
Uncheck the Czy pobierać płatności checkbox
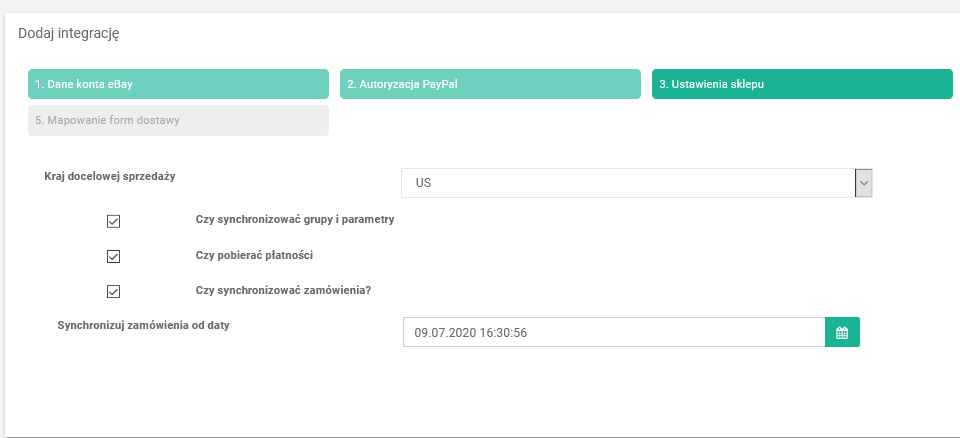(x=113, y=256)
